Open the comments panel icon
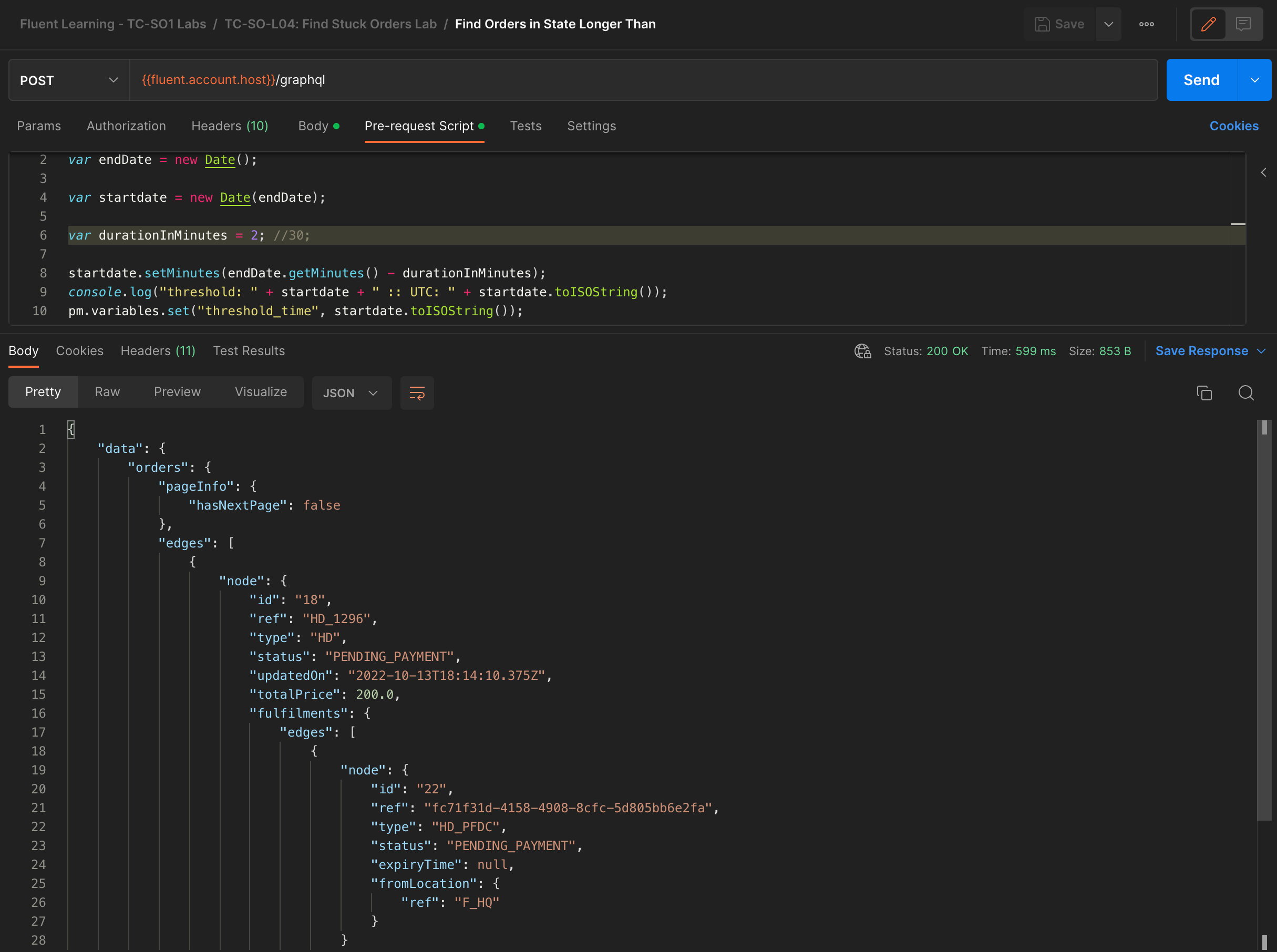Image resolution: width=1277 pixels, height=952 pixels. click(x=1243, y=24)
